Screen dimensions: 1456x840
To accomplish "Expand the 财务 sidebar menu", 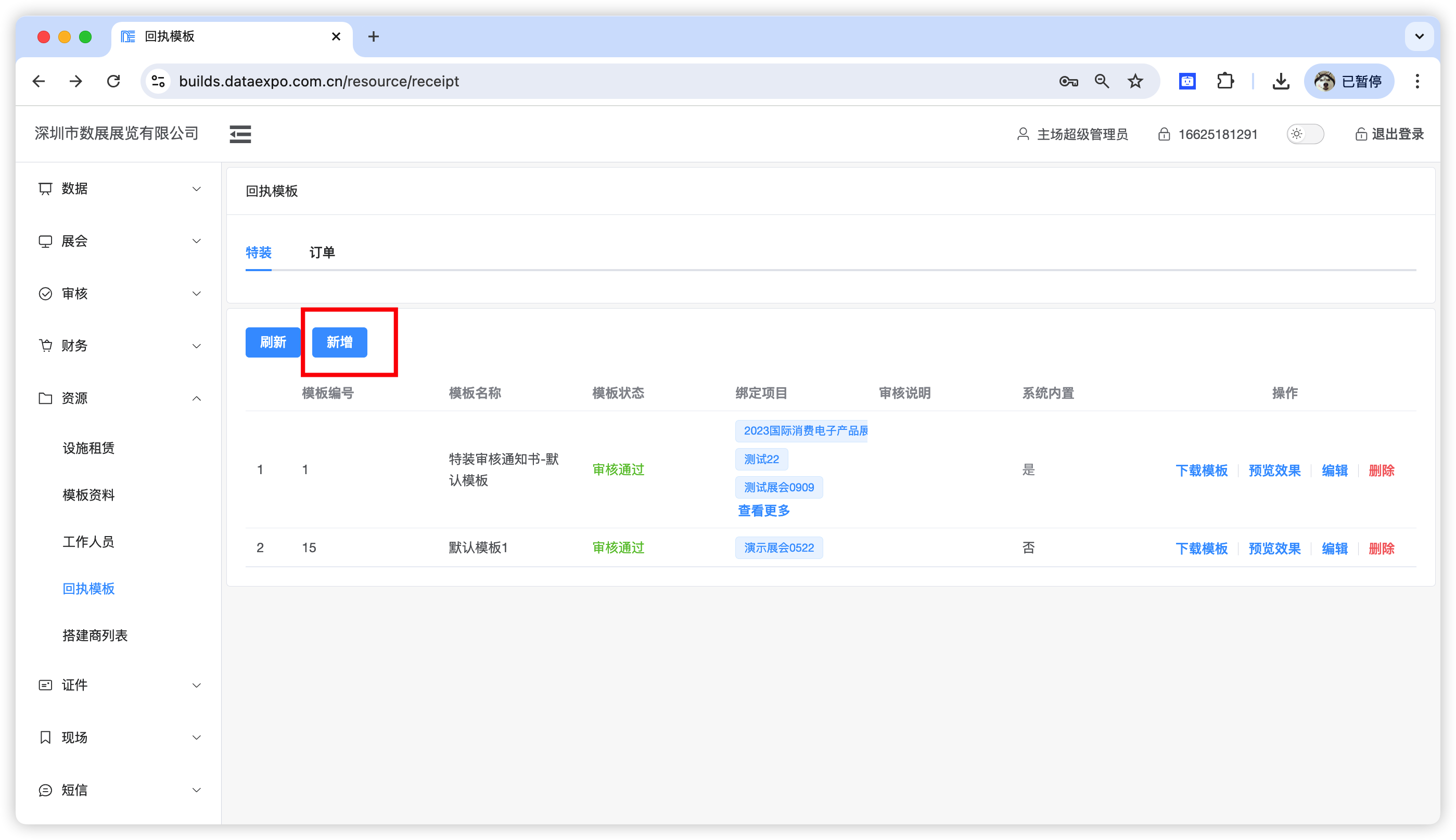I will (119, 346).
